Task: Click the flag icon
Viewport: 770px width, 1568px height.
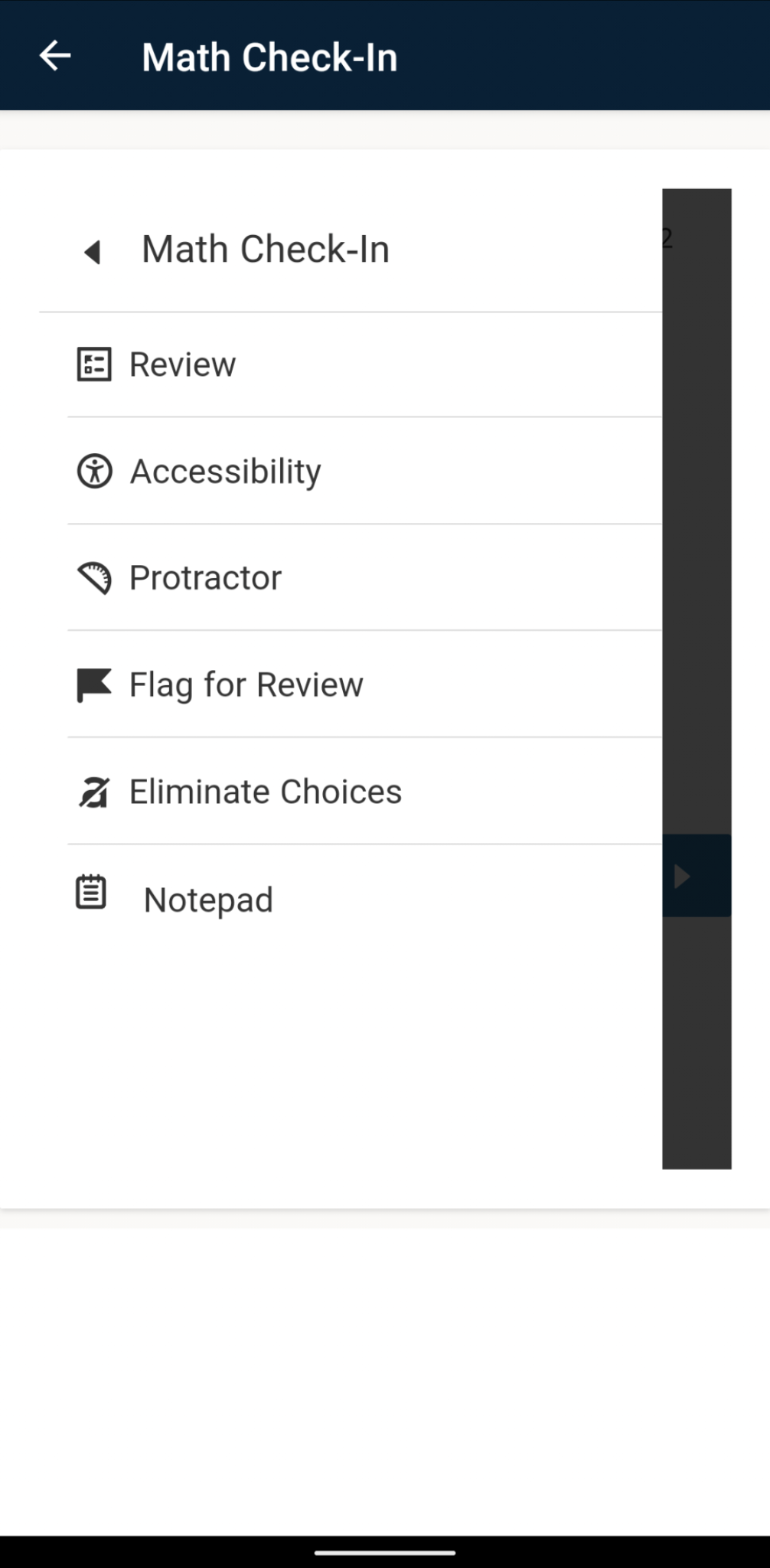Action: 94,684
